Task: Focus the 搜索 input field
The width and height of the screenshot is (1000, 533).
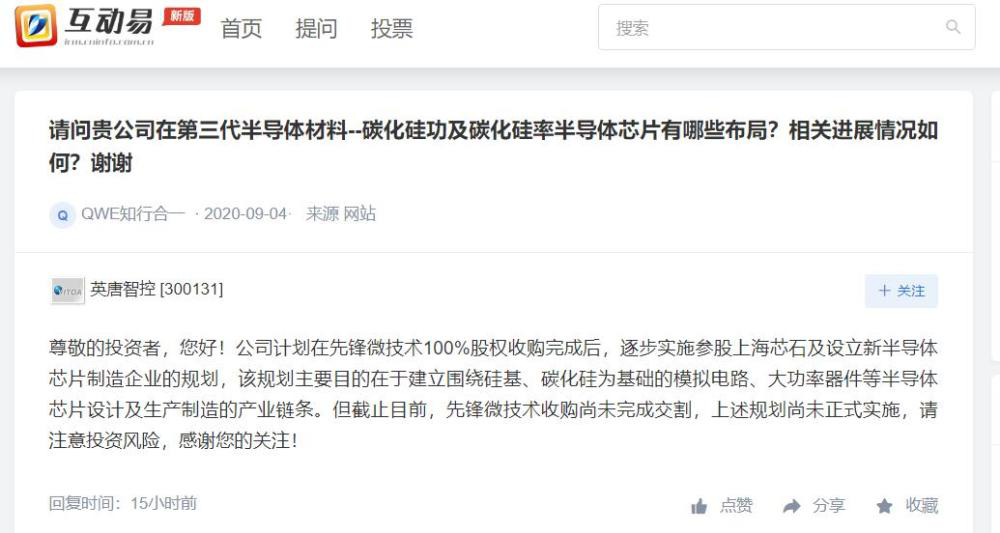Action: coord(786,27)
